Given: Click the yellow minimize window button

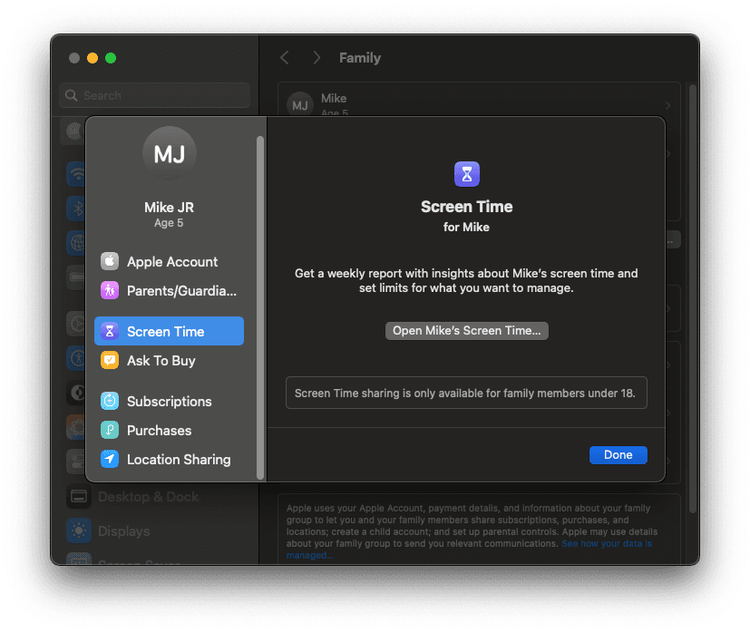Looking at the screenshot, I should 92,58.
